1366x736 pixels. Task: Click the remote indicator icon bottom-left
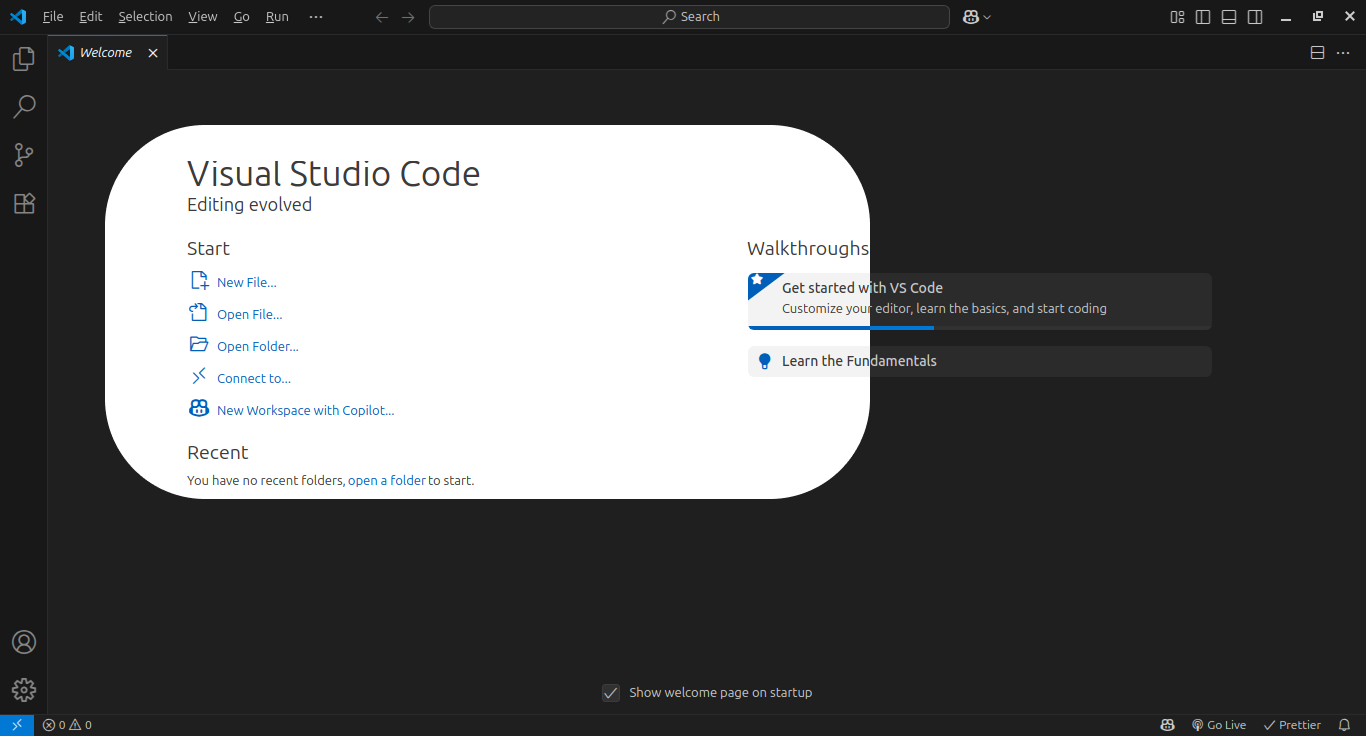[15, 724]
